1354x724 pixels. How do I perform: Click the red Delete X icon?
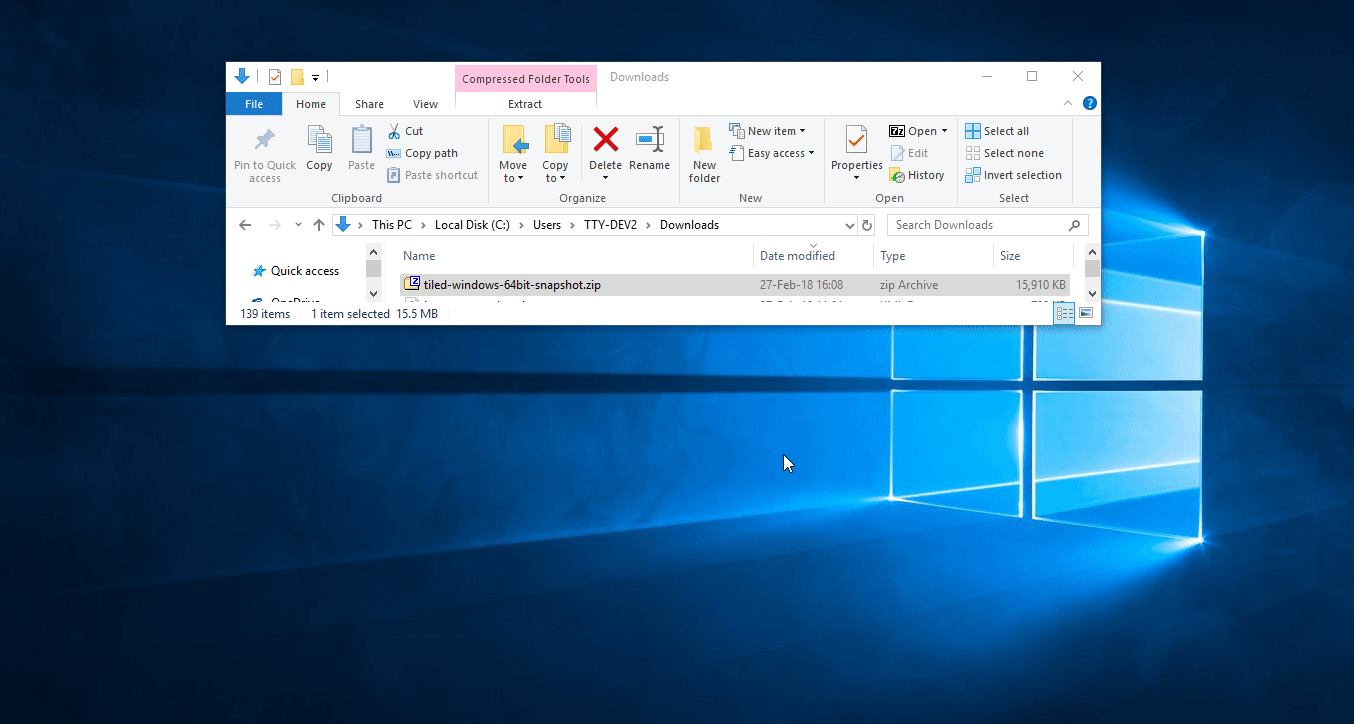click(605, 139)
